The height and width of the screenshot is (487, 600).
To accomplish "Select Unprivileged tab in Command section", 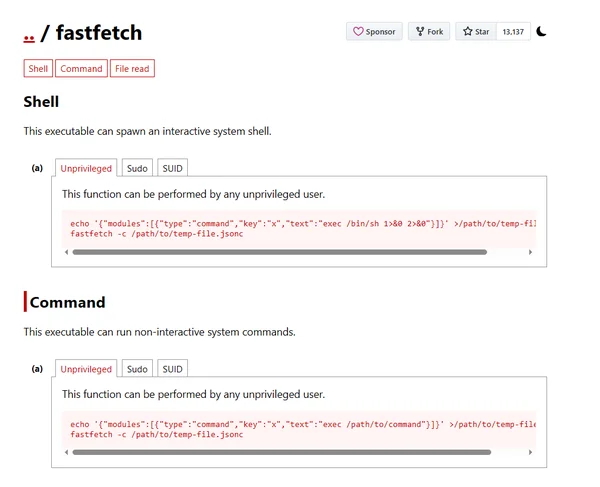I will pos(86,369).
